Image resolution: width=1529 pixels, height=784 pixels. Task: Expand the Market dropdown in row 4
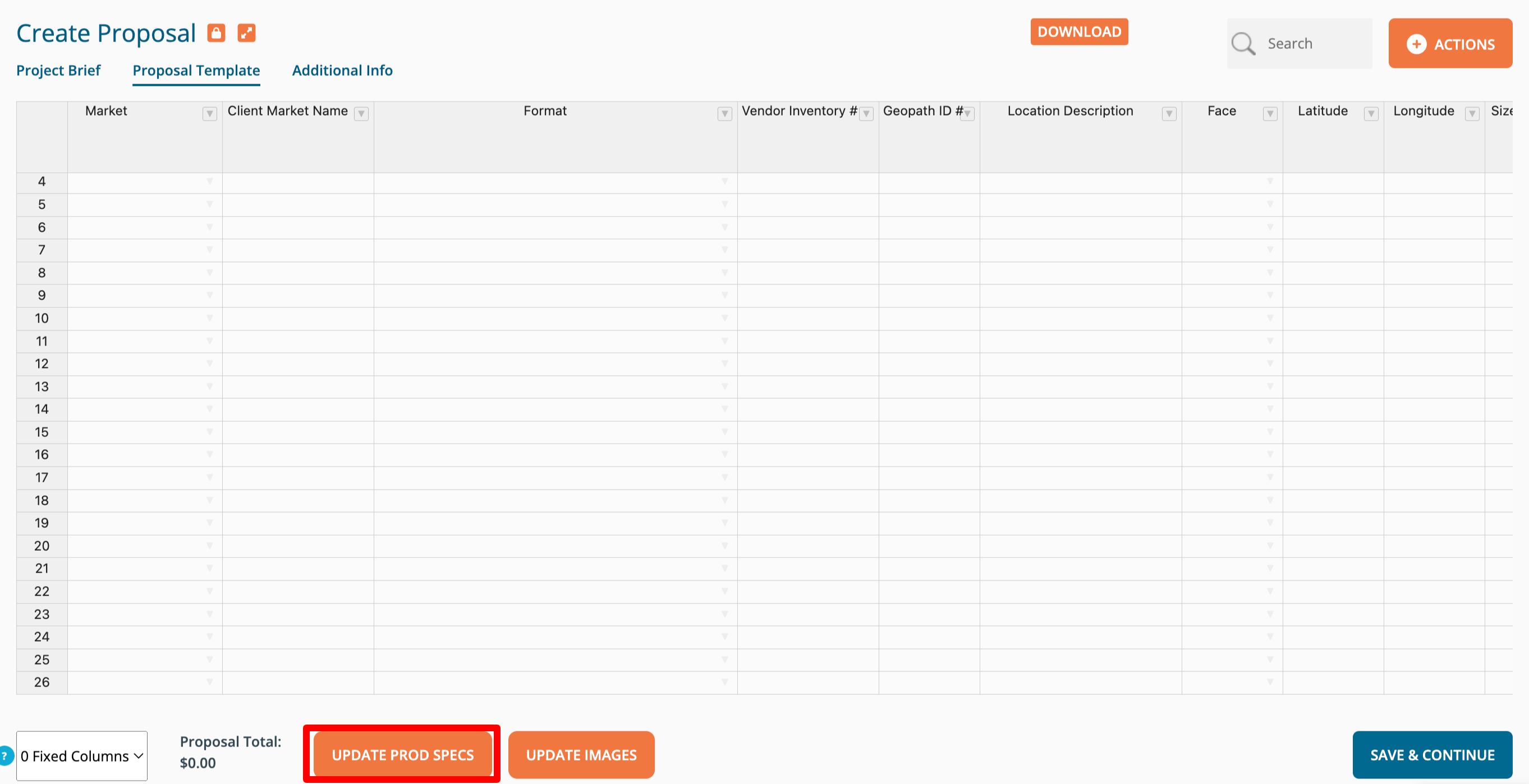[x=209, y=182]
